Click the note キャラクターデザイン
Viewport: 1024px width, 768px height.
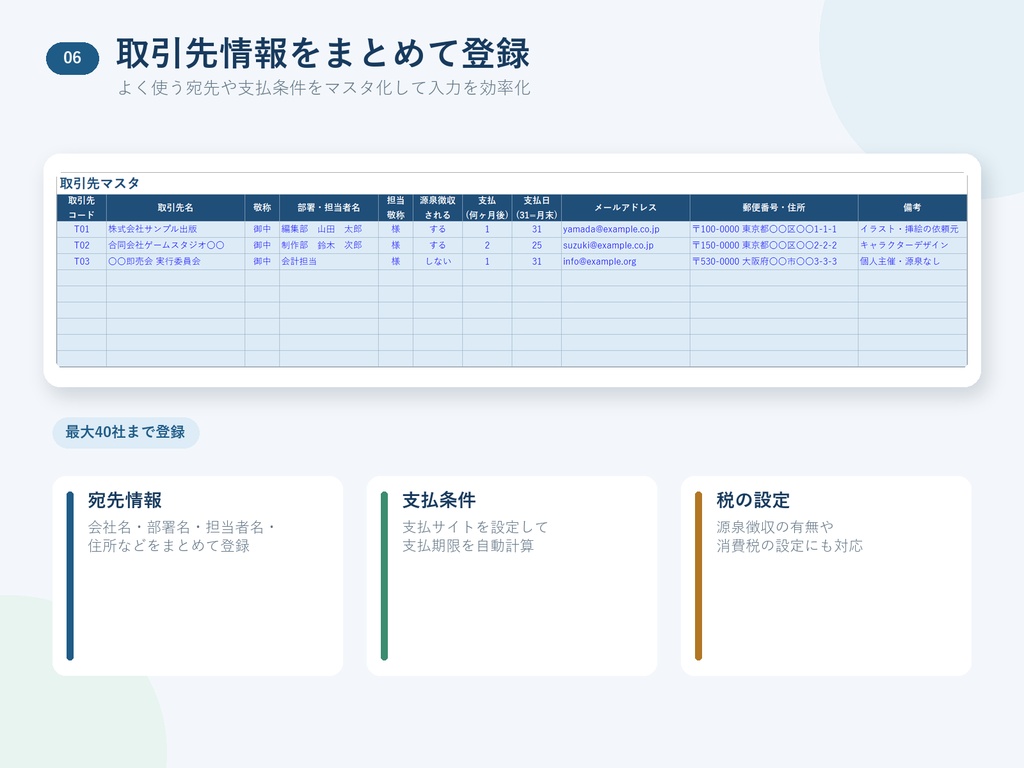(x=912, y=246)
